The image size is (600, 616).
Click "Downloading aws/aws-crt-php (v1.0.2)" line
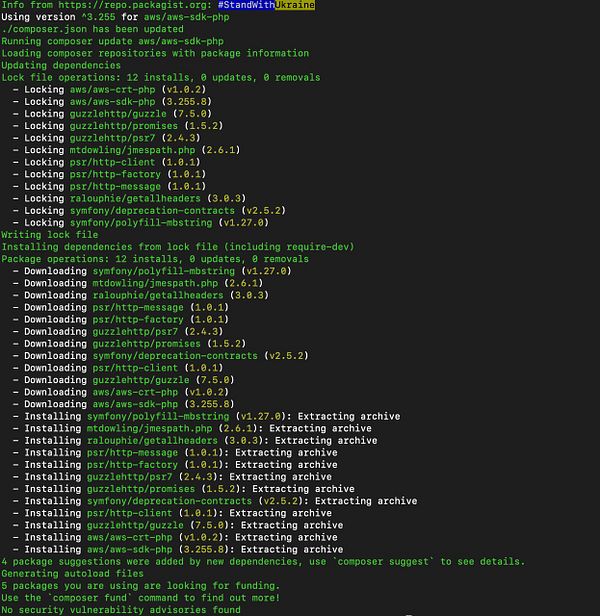pos(121,392)
